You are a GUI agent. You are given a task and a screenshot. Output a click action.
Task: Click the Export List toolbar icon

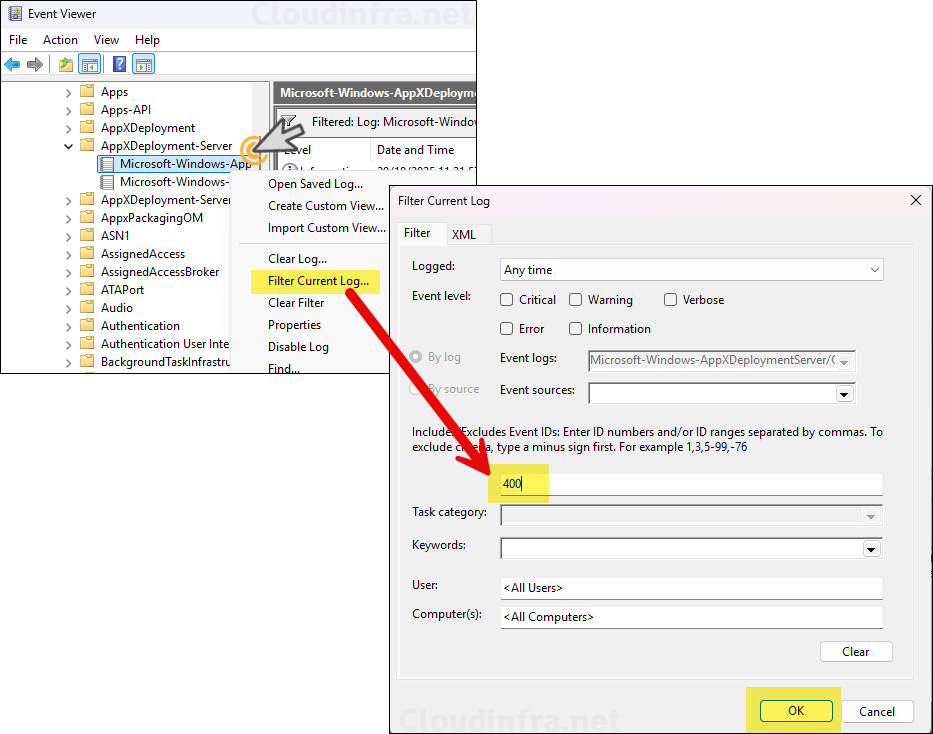(x=65, y=63)
